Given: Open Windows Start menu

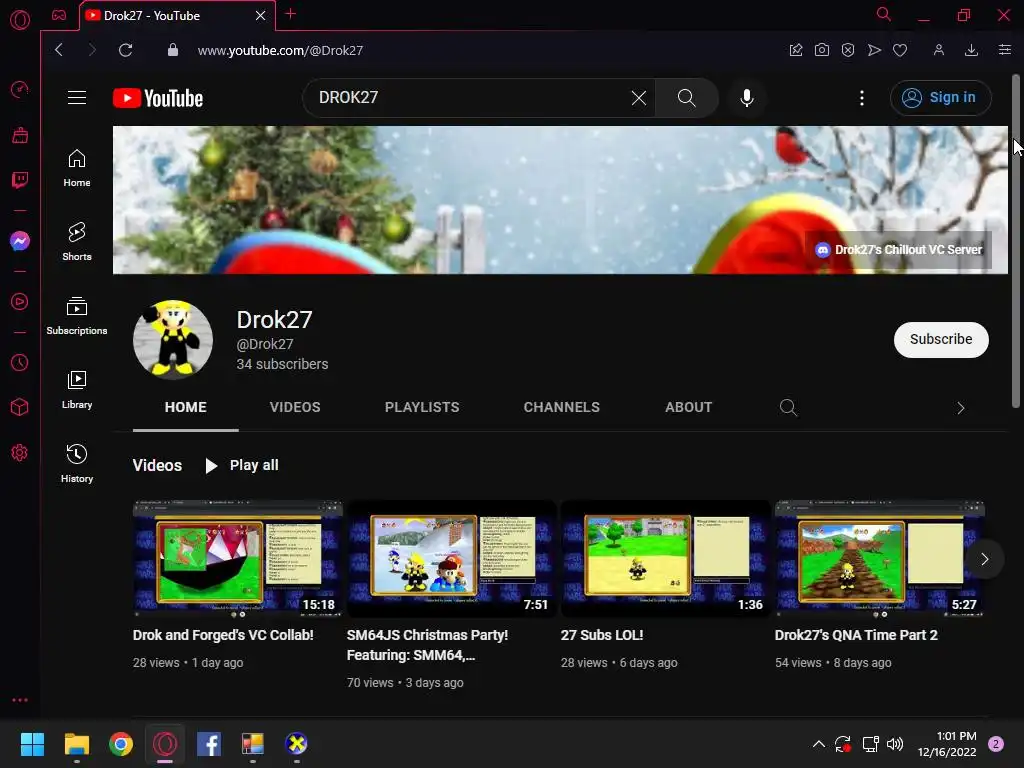Looking at the screenshot, I should coord(32,744).
